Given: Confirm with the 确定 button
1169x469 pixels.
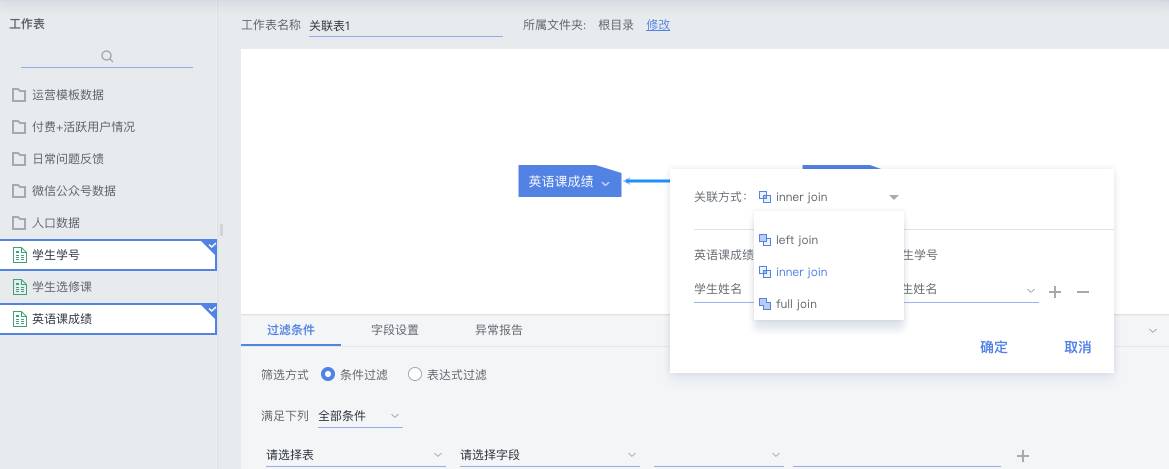Looking at the screenshot, I should tap(994, 347).
